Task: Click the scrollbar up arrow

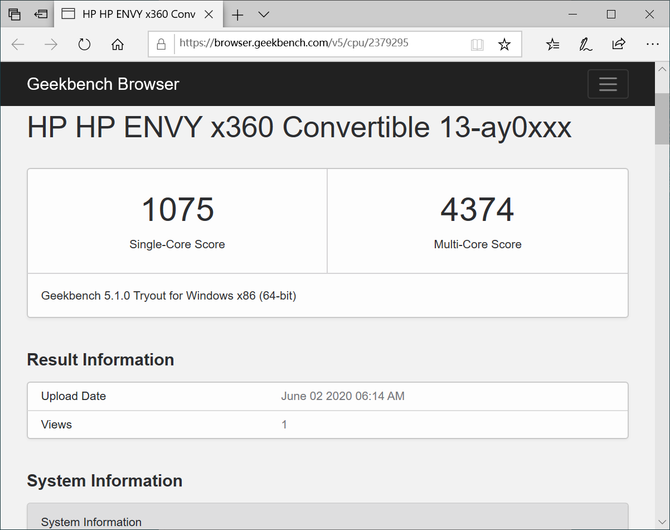Action: click(x=662, y=69)
